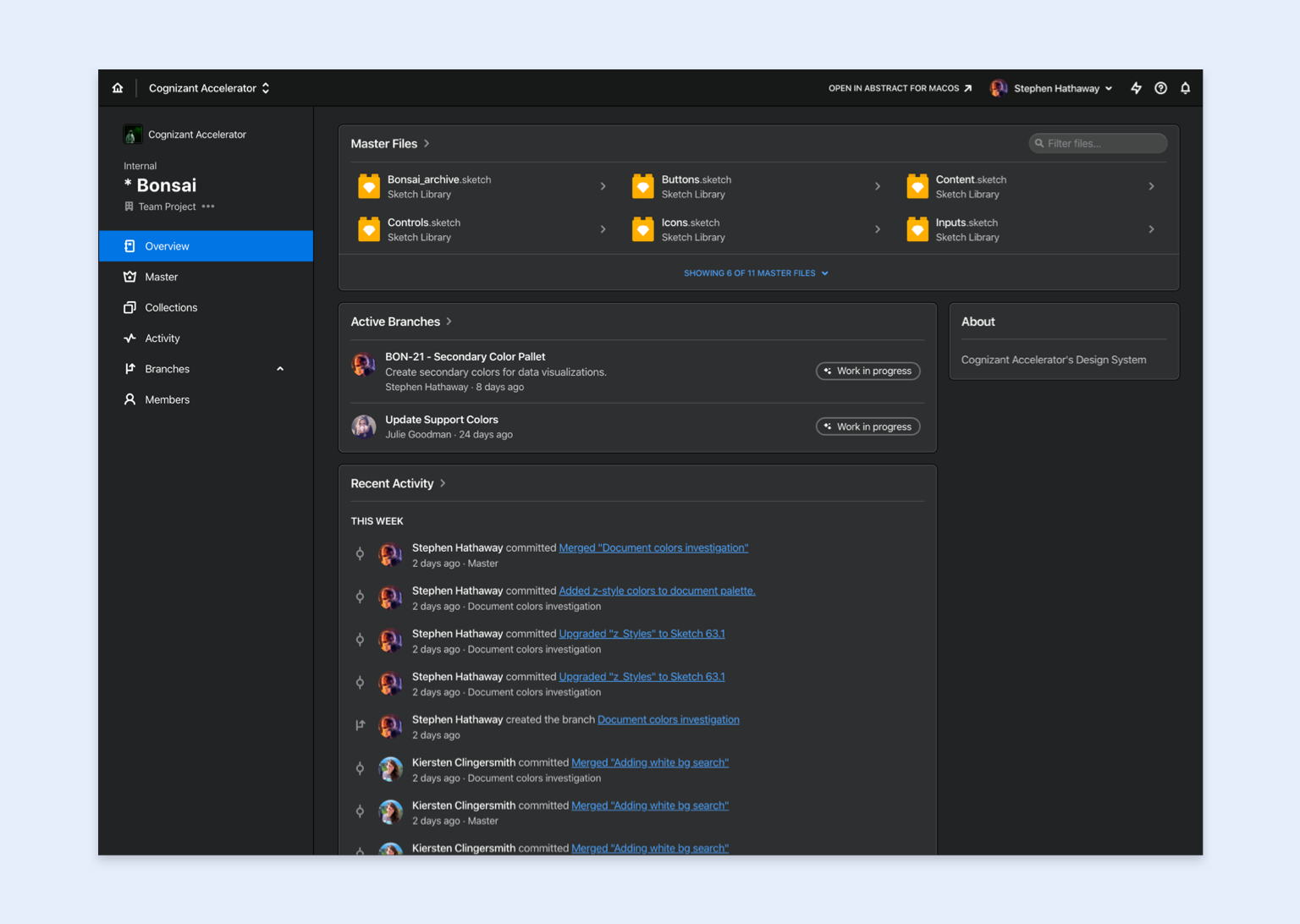Click the Update Support Colors branch title
This screenshot has height=924, width=1300.
tap(442, 420)
